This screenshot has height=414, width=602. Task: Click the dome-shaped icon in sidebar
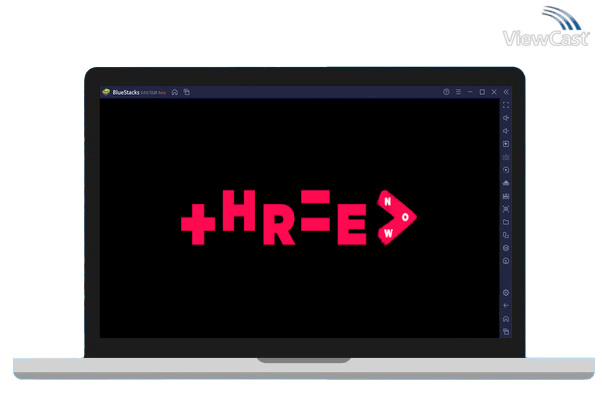[506, 183]
